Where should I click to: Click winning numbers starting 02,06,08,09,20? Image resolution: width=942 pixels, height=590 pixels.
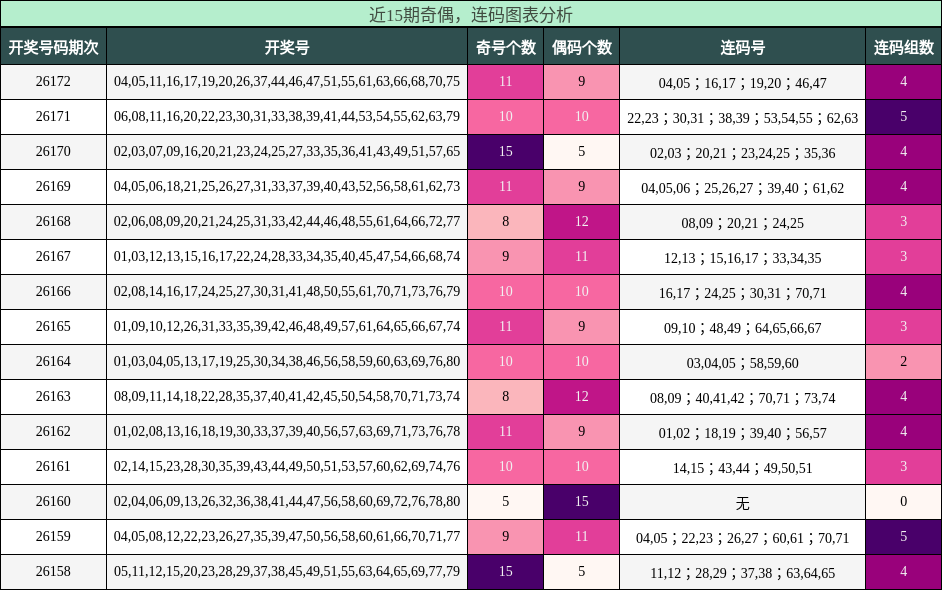[x=287, y=222]
